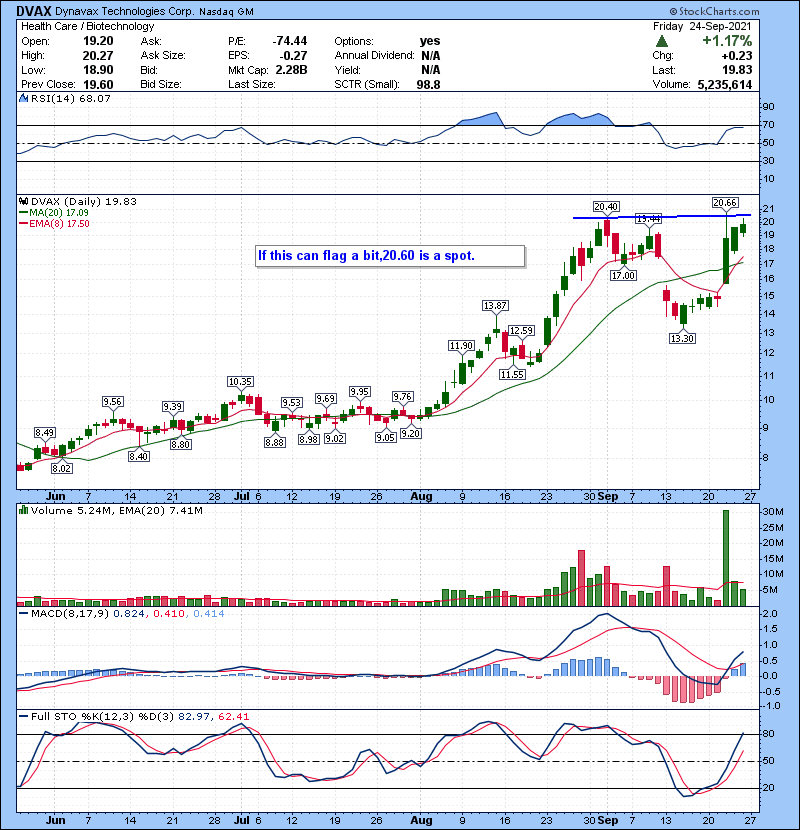This screenshot has width=800, height=830.
Task: Click the 20.66 high price label
Action: tap(724, 202)
